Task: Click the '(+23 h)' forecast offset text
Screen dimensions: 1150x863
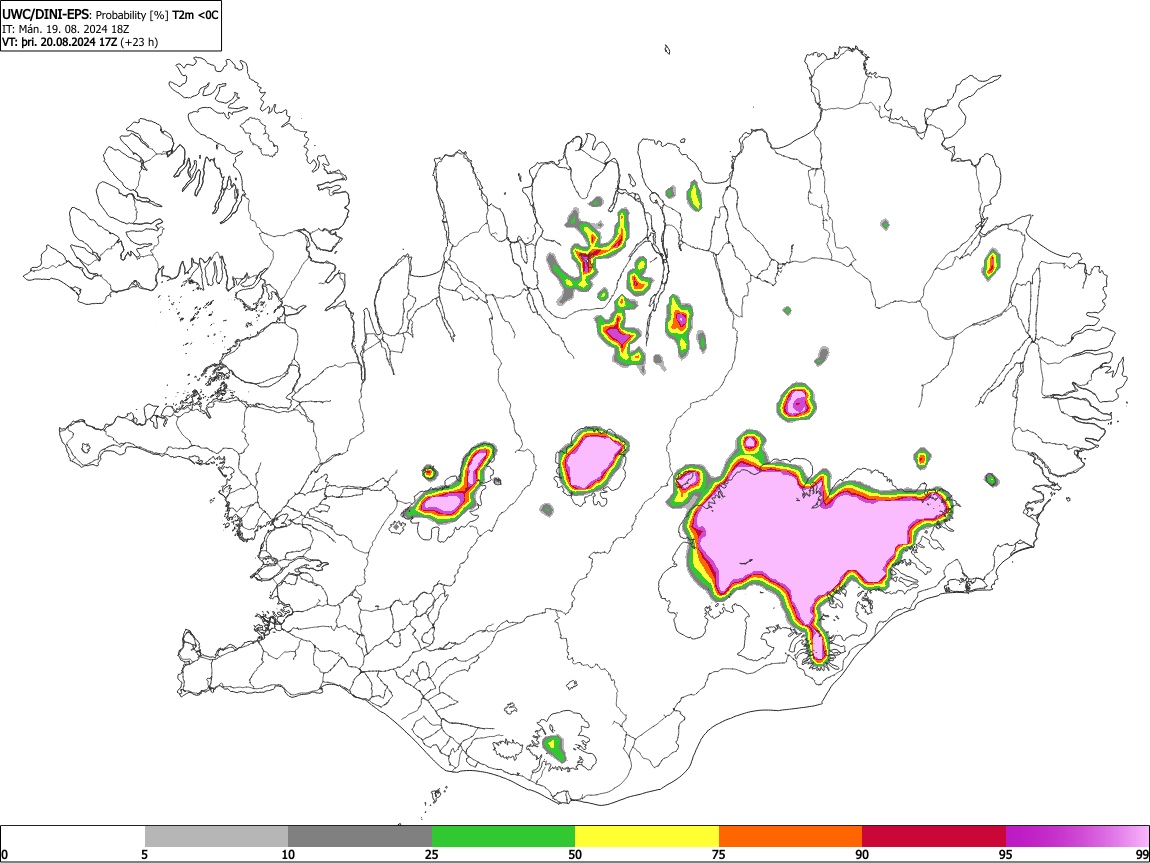Action: click(139, 42)
